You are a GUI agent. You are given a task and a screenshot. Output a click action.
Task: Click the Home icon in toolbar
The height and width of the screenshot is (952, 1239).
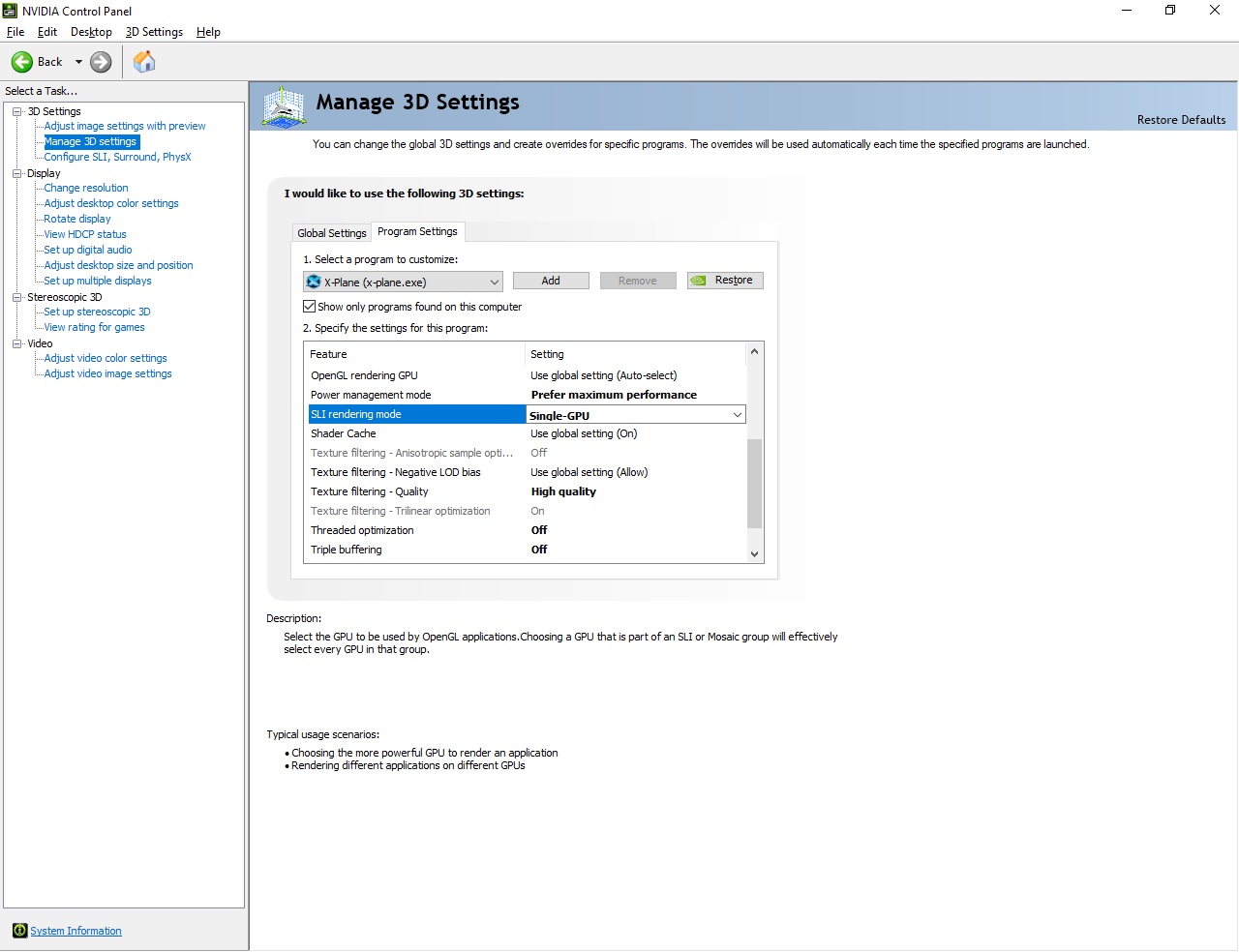[x=144, y=62]
